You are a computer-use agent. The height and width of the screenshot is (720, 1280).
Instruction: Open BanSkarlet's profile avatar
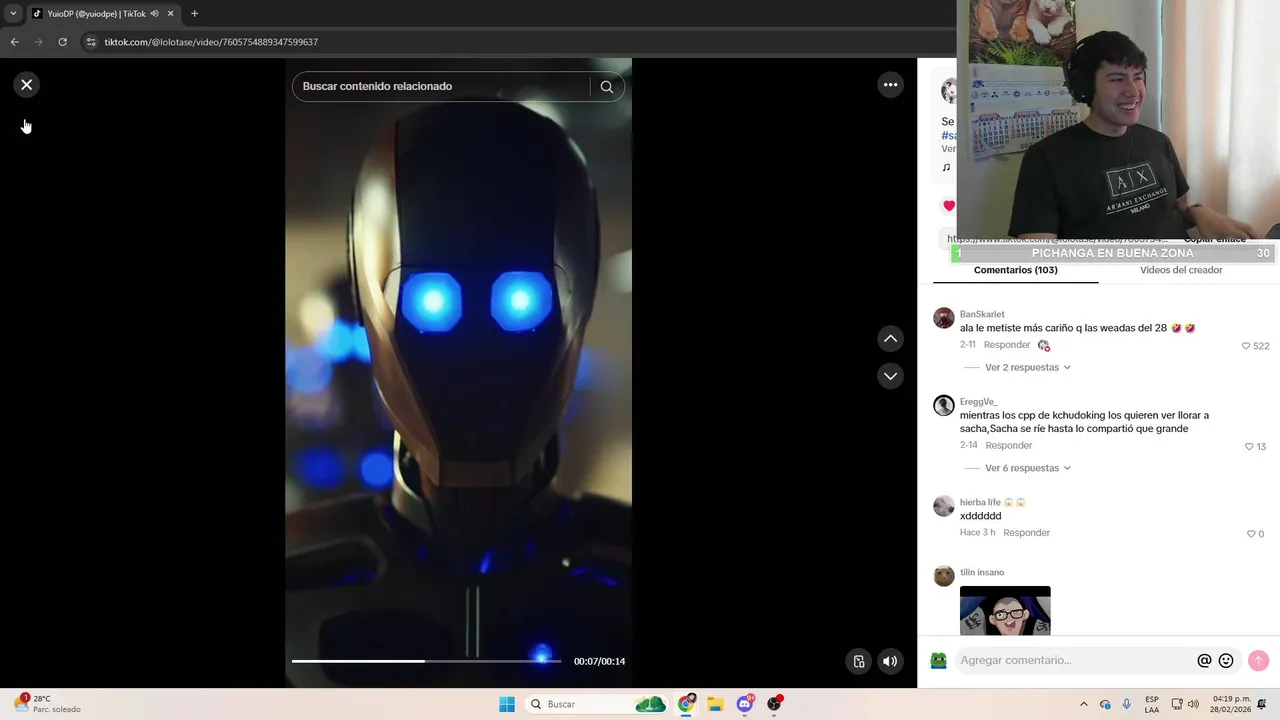click(x=944, y=319)
